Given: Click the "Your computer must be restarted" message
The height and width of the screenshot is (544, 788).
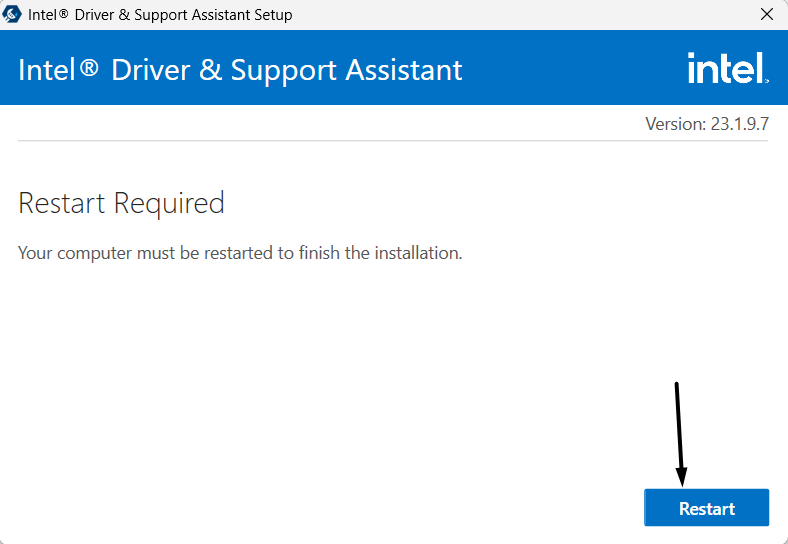Looking at the screenshot, I should click(240, 253).
